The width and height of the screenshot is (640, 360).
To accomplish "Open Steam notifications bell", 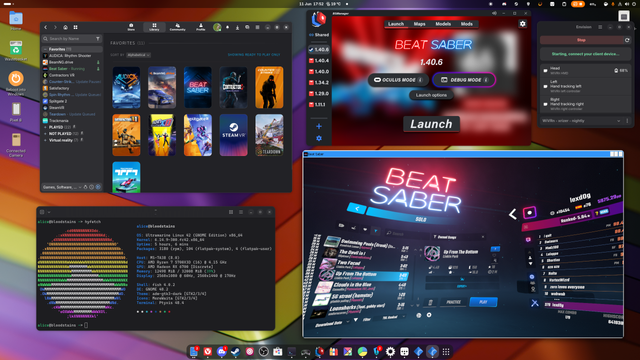I will click(x=228, y=27).
